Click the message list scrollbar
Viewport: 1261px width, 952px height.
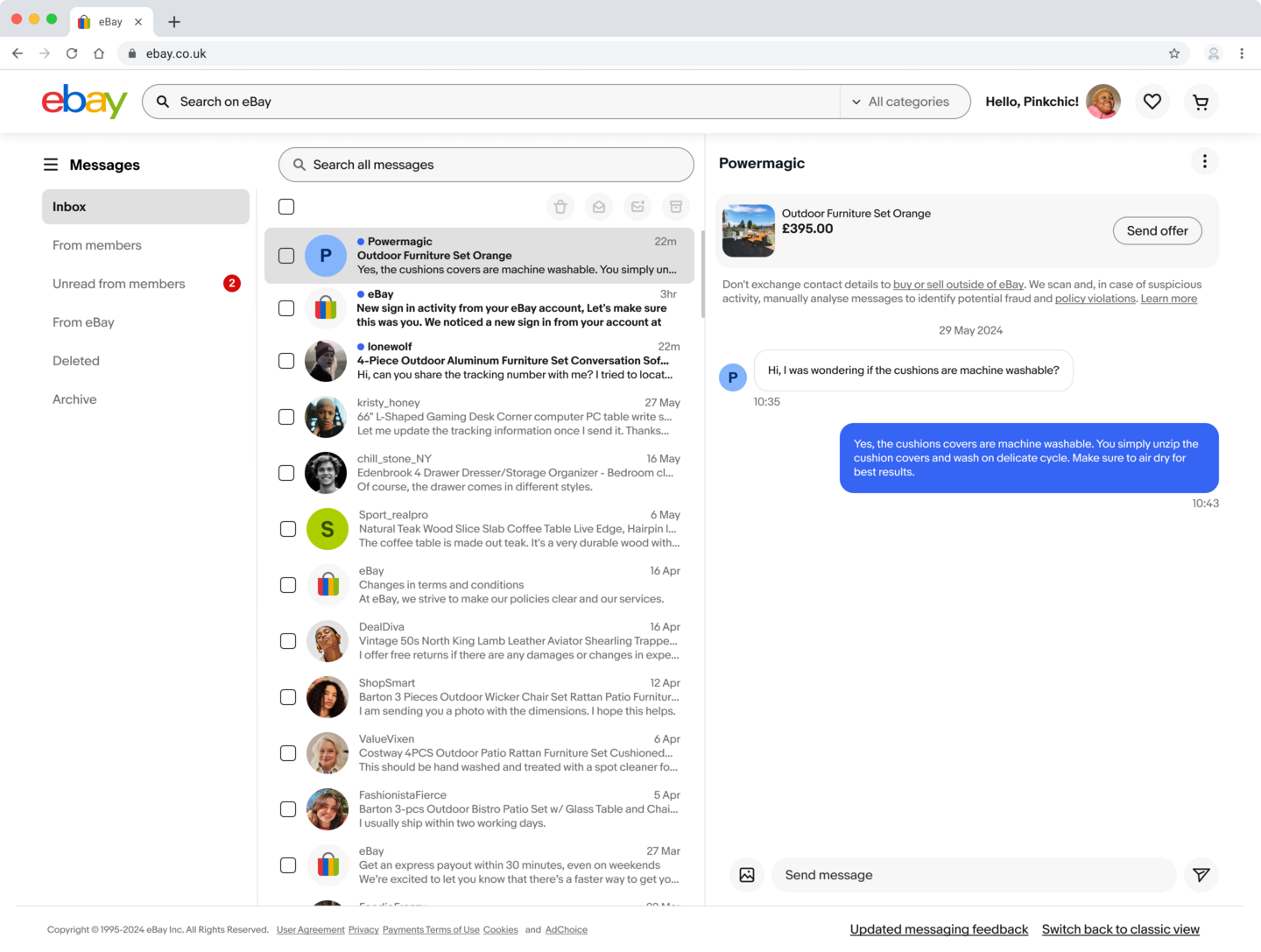(x=702, y=274)
